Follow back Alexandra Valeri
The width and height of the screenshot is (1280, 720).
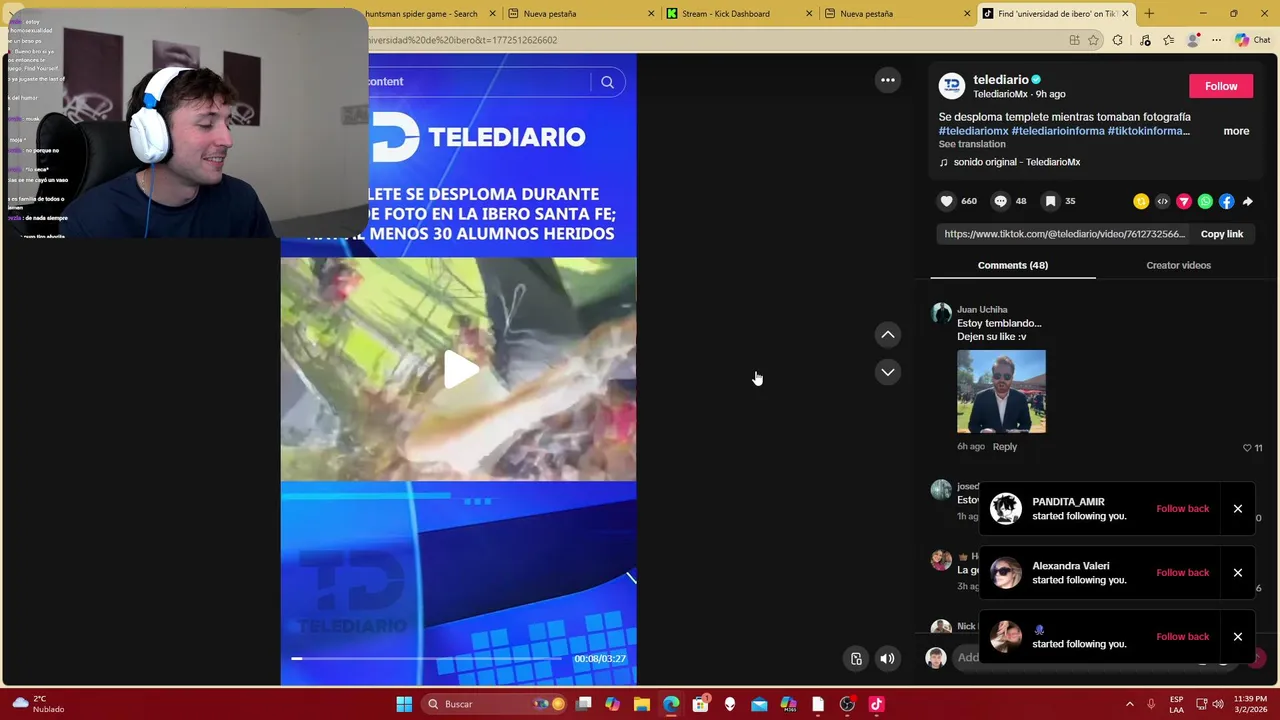click(1182, 573)
